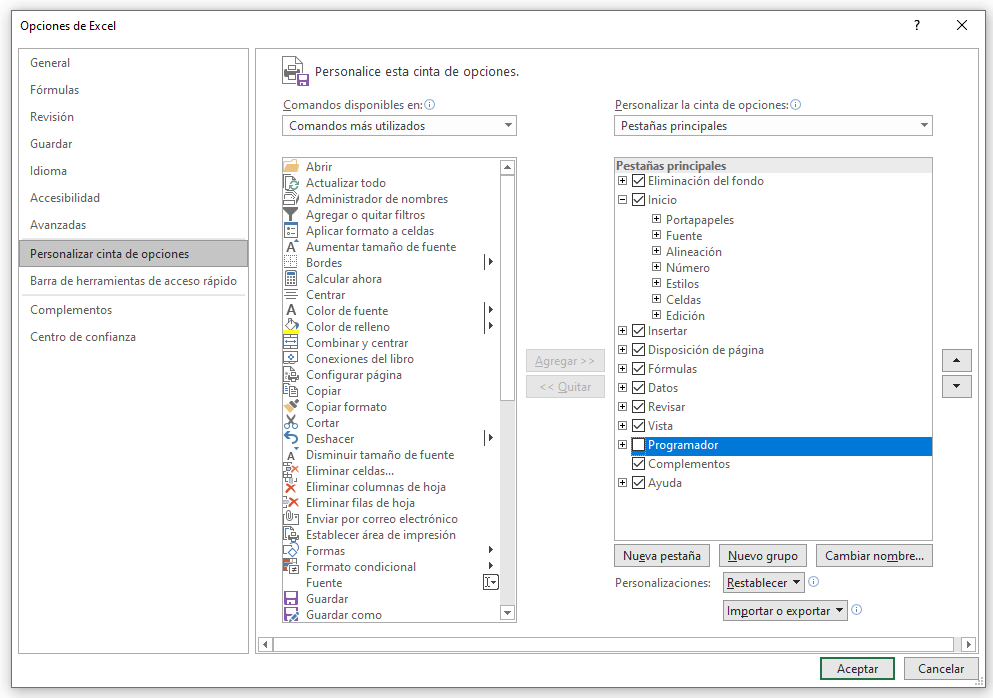Image resolution: width=993 pixels, height=698 pixels.
Task: Click the Bordes icon in commands list
Action: 291,263
